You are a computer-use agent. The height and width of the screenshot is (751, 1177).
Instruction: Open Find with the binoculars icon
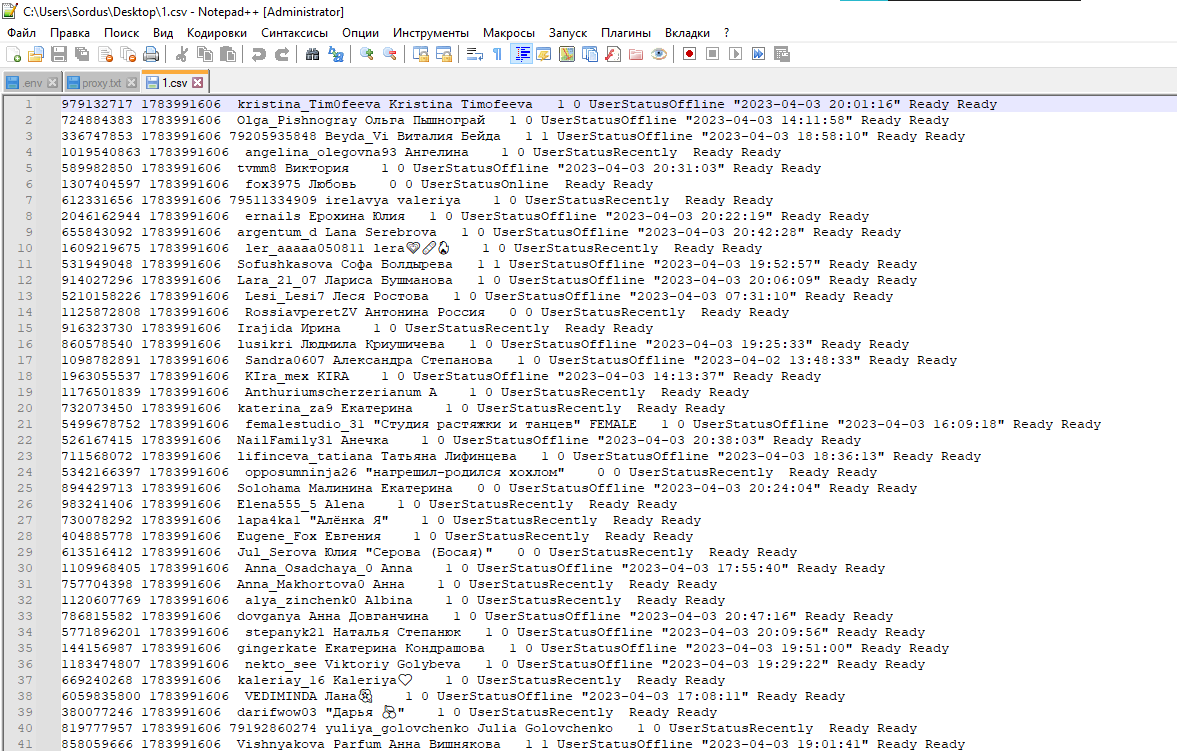[313, 54]
